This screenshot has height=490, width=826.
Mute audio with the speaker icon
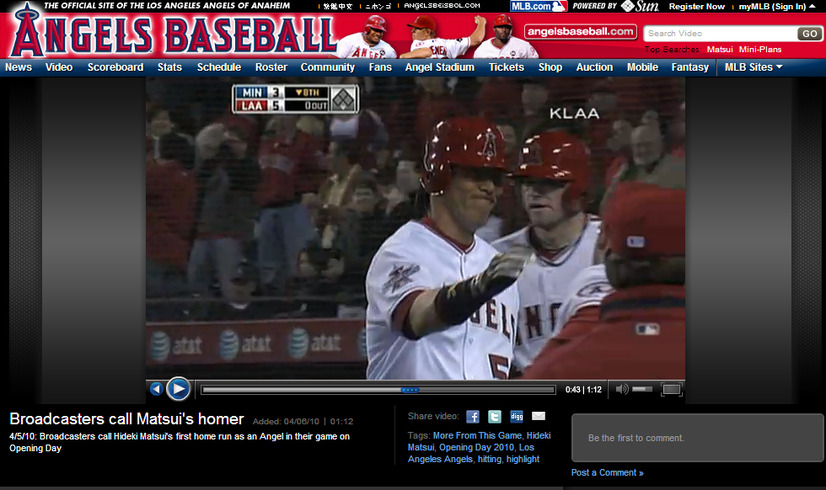pos(622,389)
